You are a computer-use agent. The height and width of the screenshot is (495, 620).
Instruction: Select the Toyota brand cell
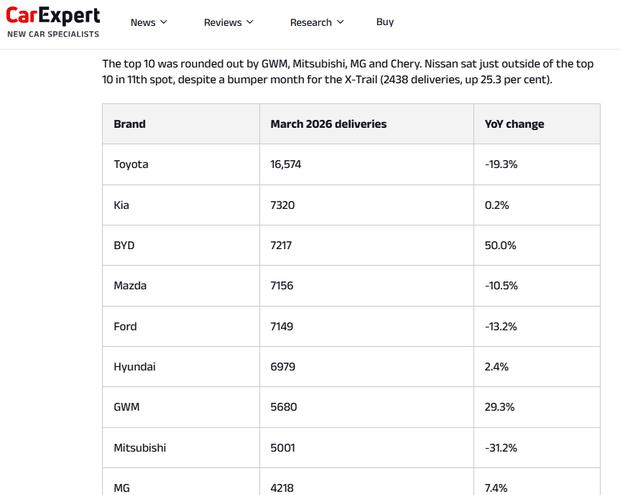point(131,164)
